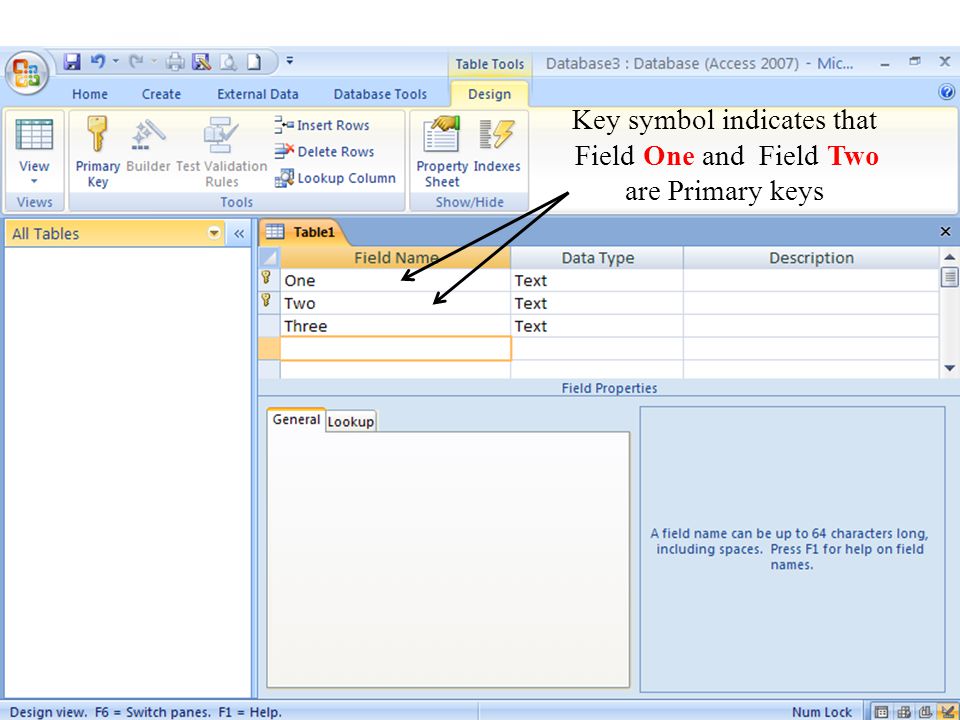The width and height of the screenshot is (960, 720).
Task: Show the Indexes window
Action: click(497, 146)
